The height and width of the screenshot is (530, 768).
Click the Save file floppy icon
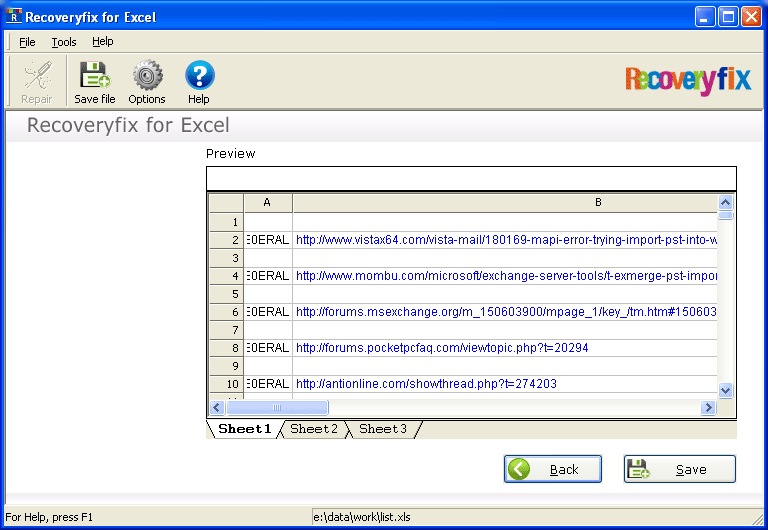coord(95,74)
